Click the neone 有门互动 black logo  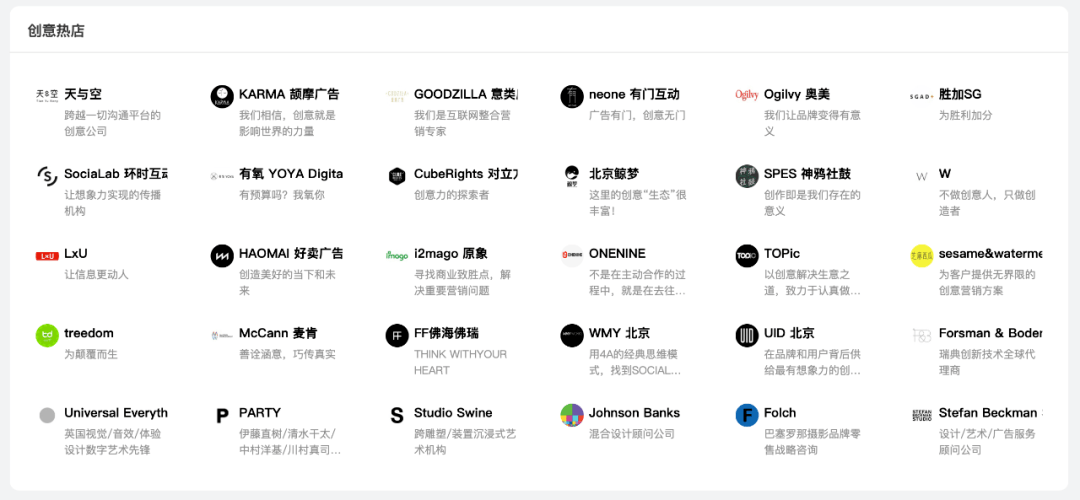[572, 96]
